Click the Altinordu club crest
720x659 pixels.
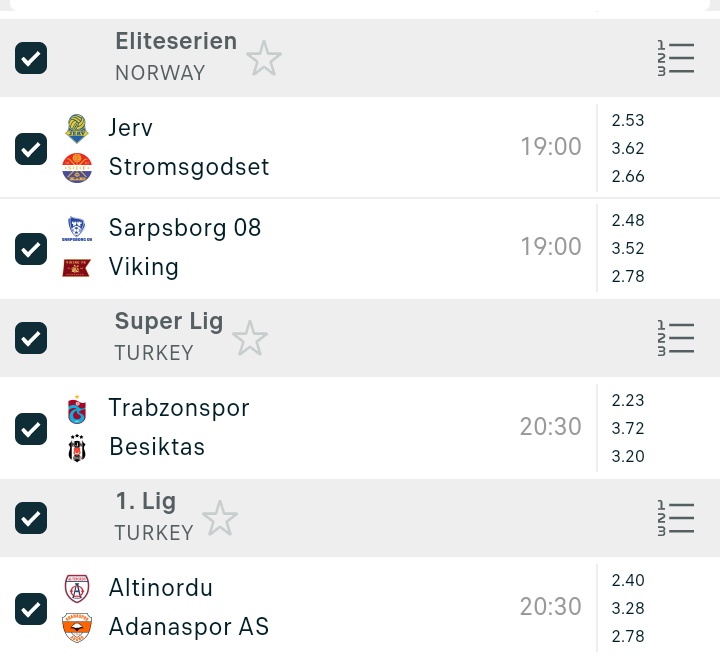(x=77, y=588)
